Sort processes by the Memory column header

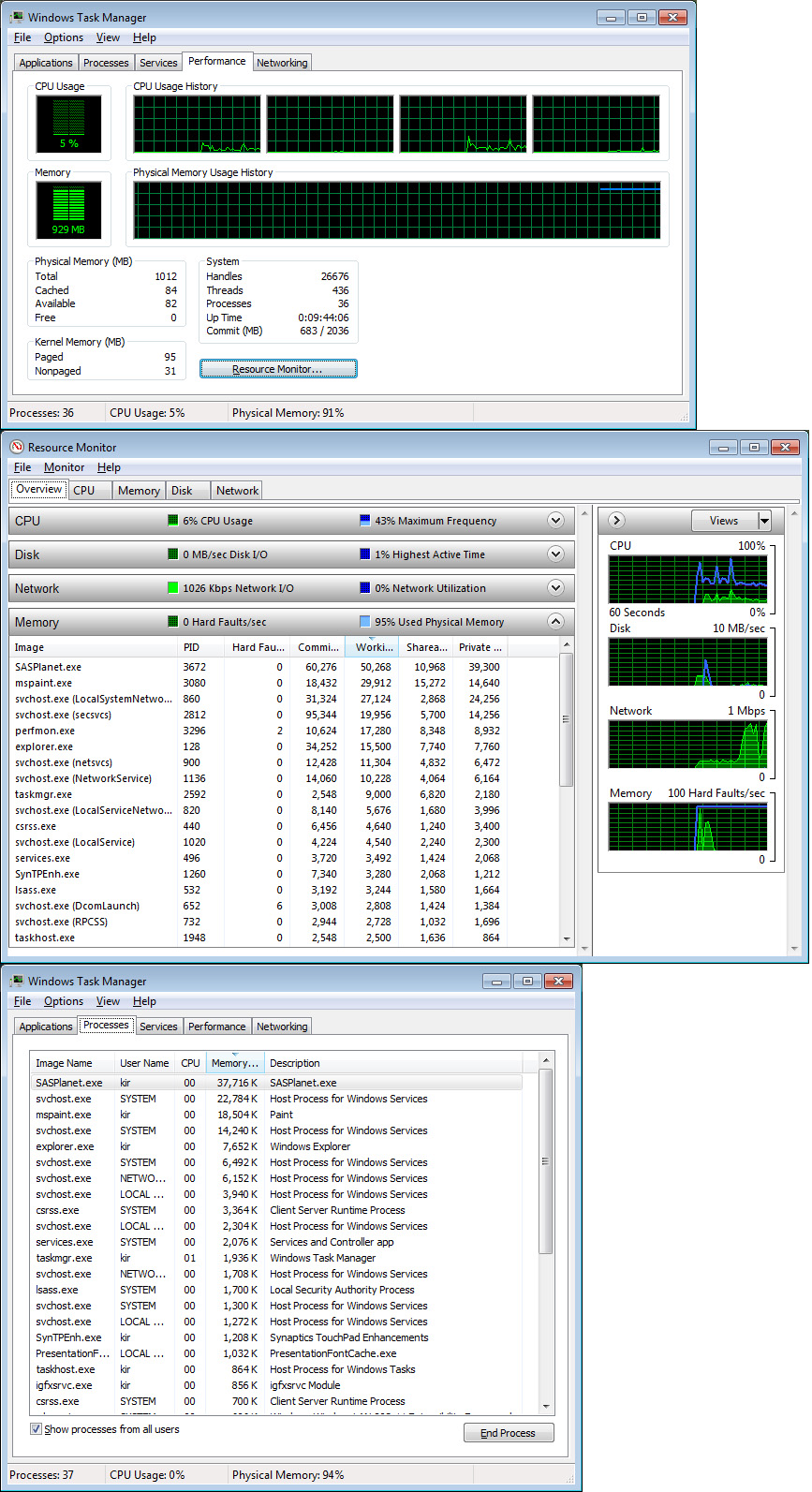point(233,1063)
